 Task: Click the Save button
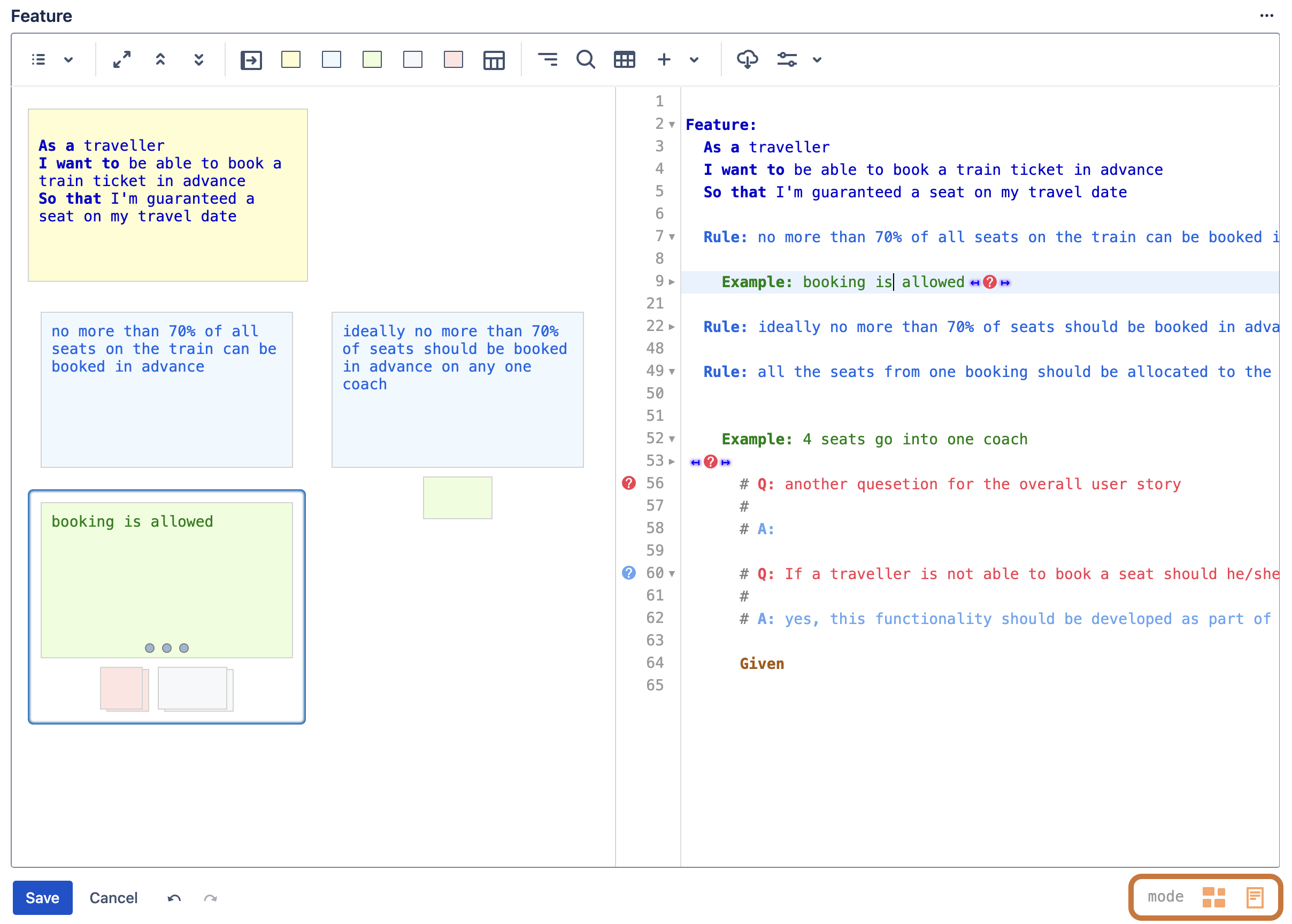43,897
